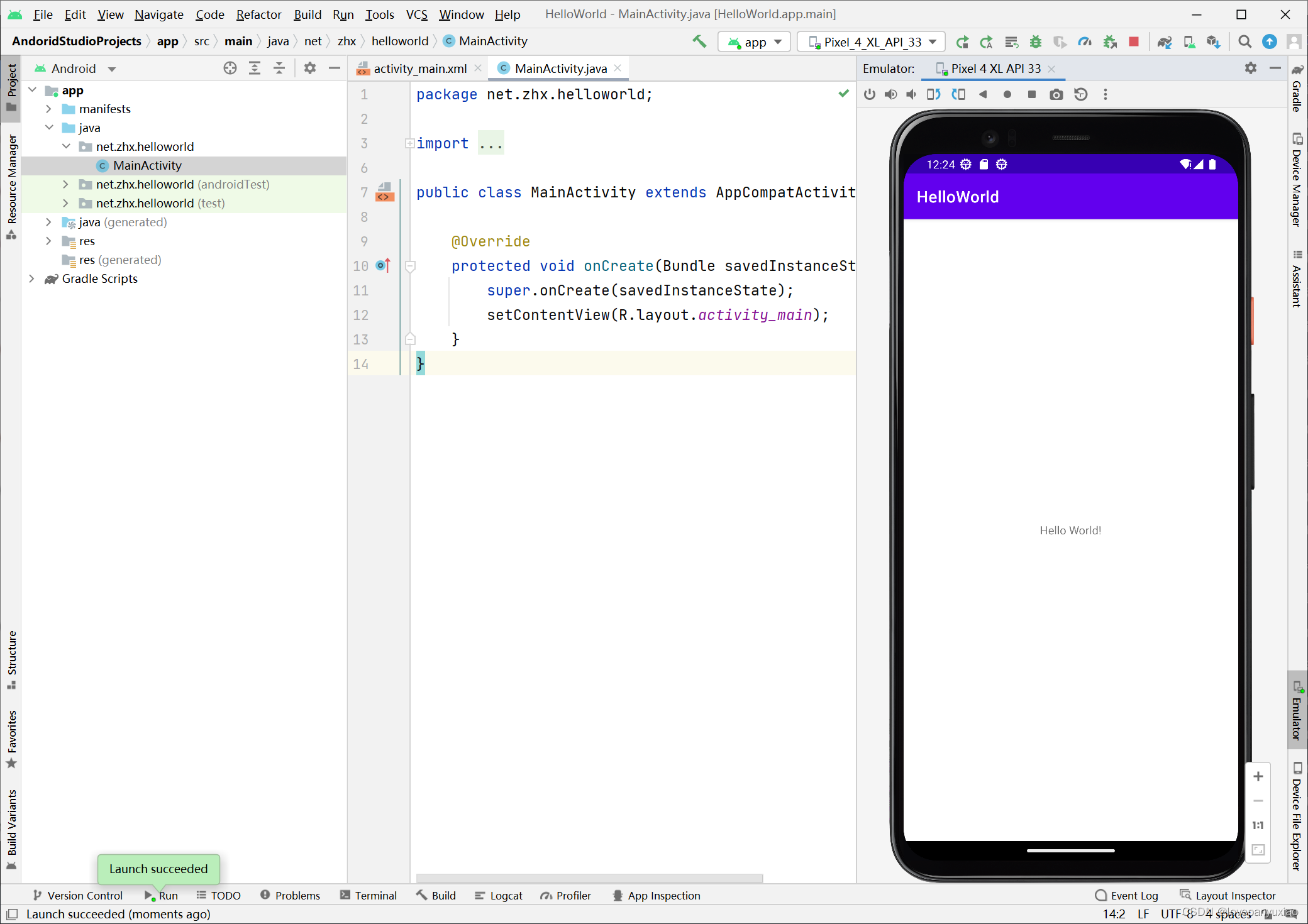Open the VCS menu in menu bar
This screenshot has height=924, width=1308.
pyautogui.click(x=416, y=14)
